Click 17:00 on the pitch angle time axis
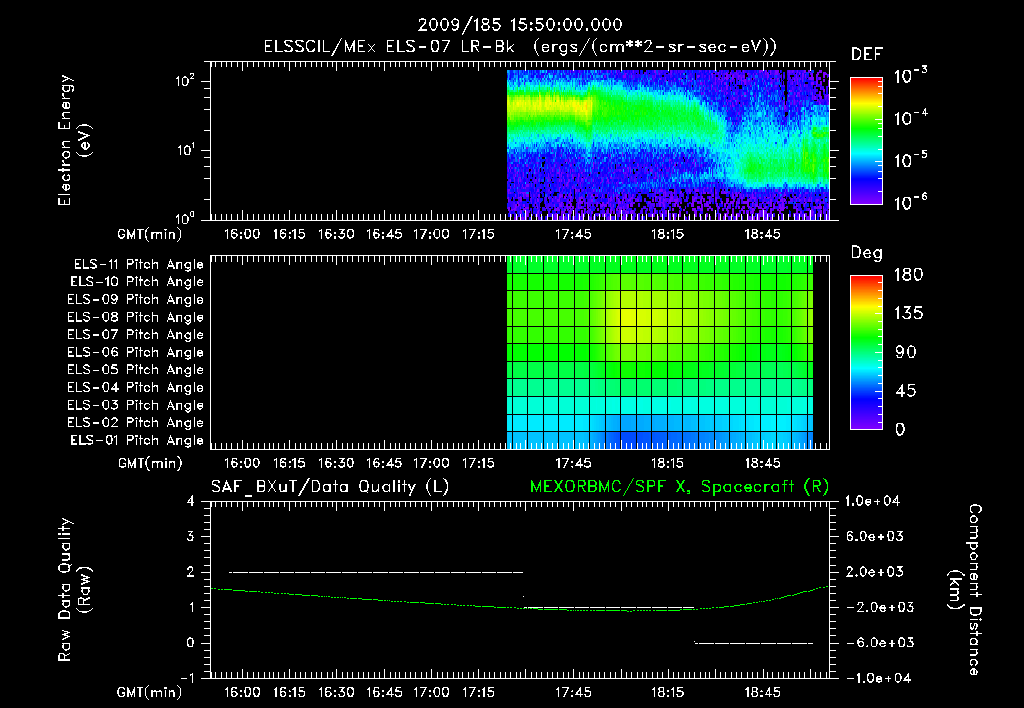 pos(431,463)
